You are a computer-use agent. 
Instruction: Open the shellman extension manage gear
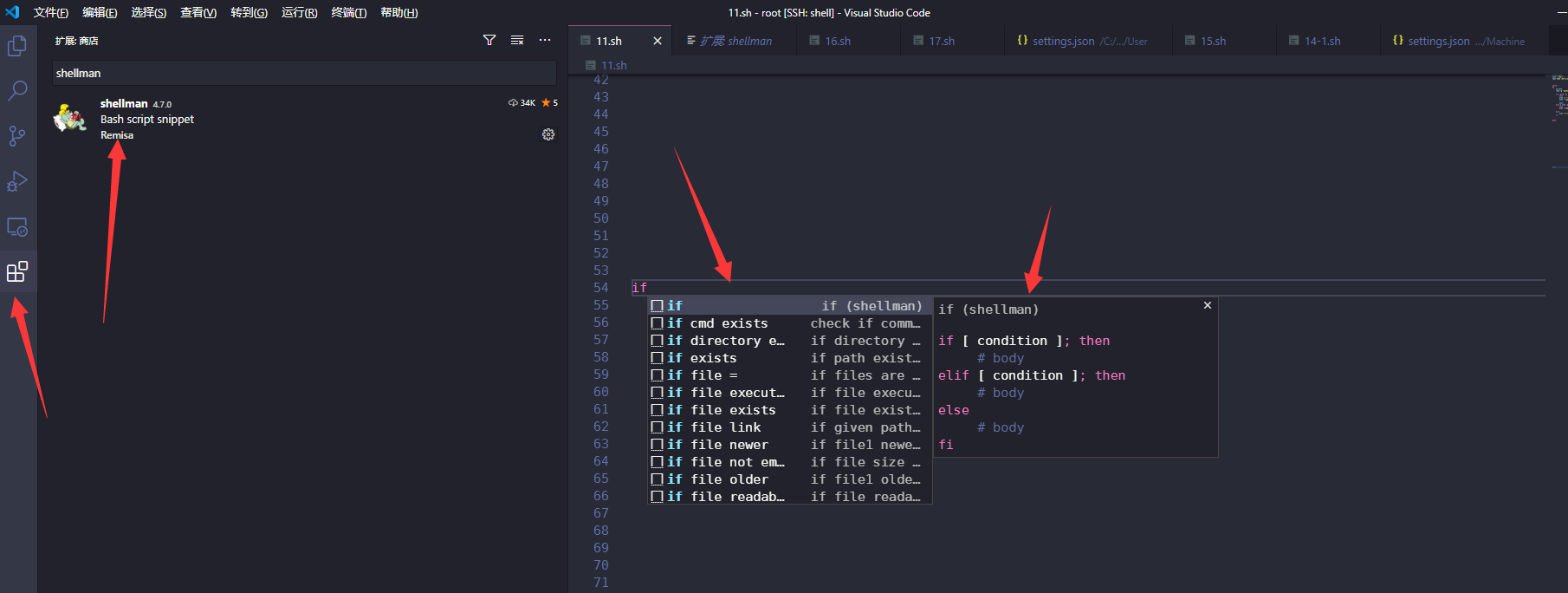548,134
